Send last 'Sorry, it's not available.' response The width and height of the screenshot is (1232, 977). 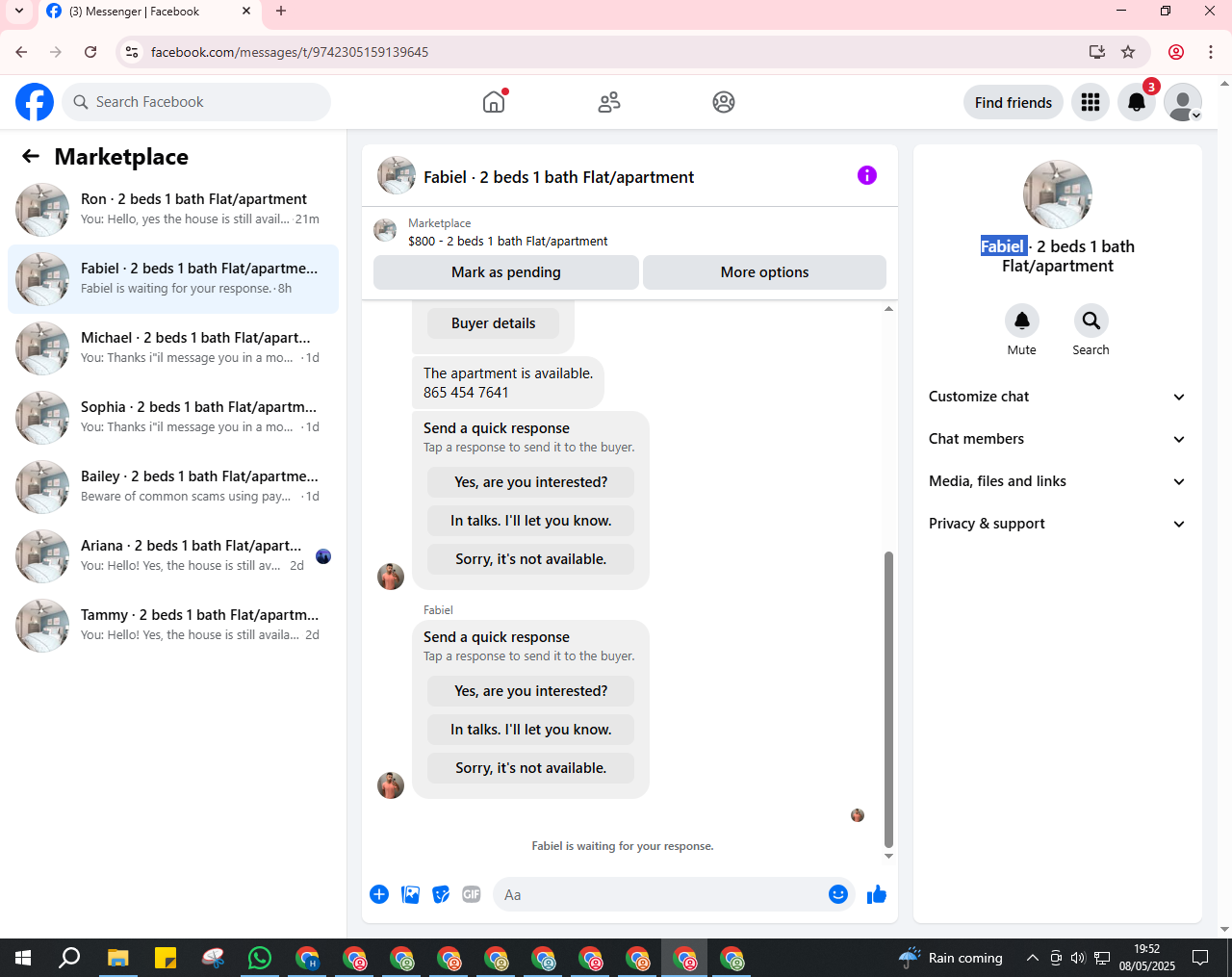pyautogui.click(x=531, y=768)
